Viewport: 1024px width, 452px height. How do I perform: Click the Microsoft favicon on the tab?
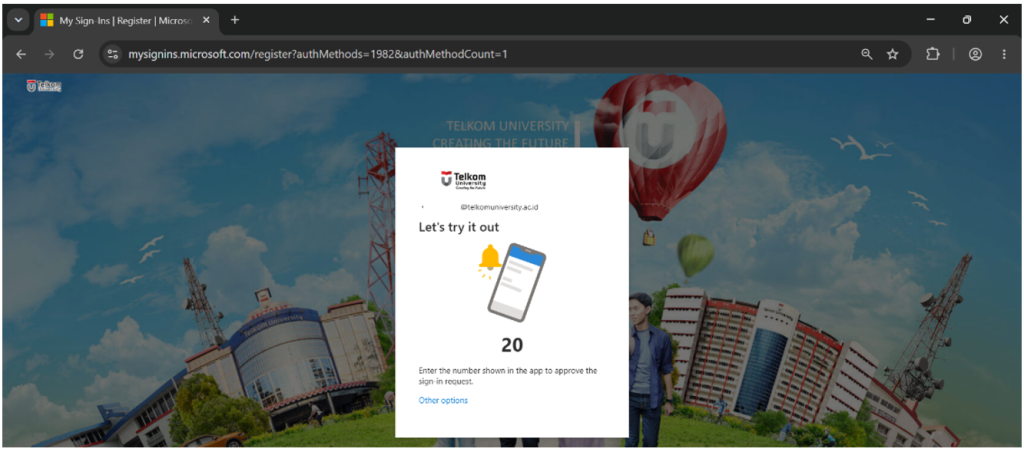(x=47, y=20)
